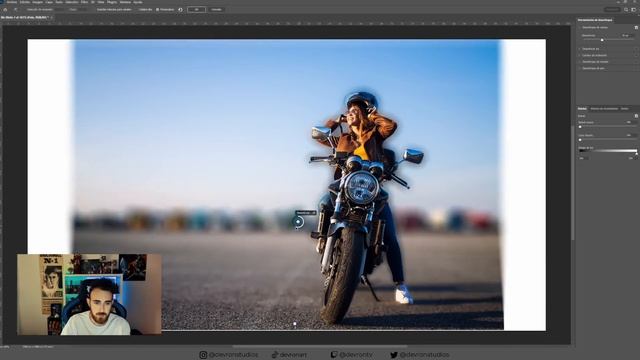Click the search icon at top right
This screenshot has height=360, width=640.
626,9
